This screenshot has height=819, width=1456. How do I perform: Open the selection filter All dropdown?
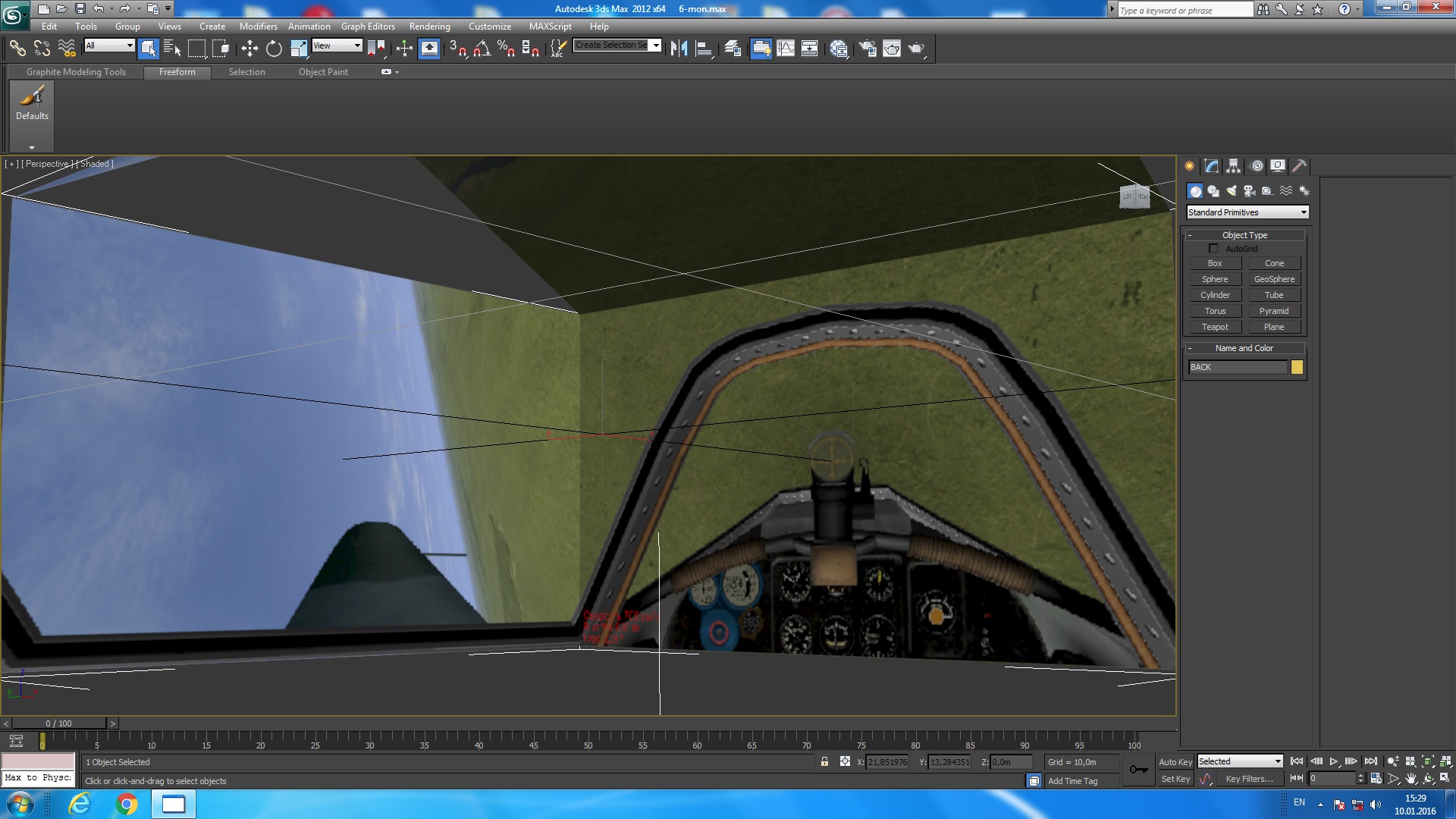(109, 45)
